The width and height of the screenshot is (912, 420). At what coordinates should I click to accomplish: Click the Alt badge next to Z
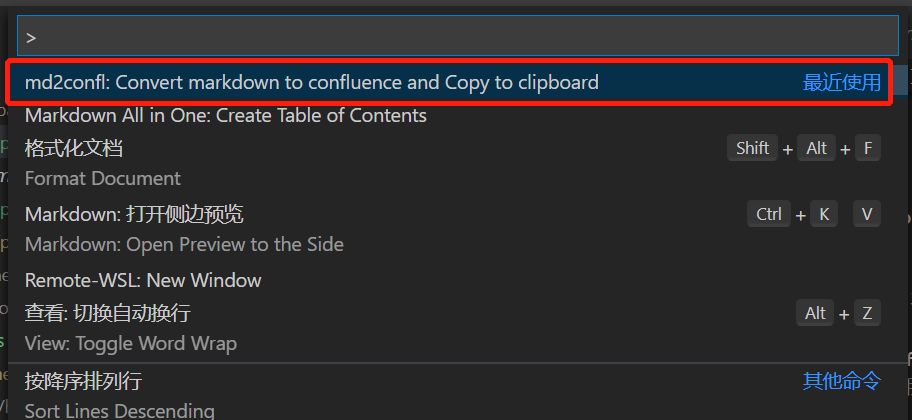tap(816, 313)
